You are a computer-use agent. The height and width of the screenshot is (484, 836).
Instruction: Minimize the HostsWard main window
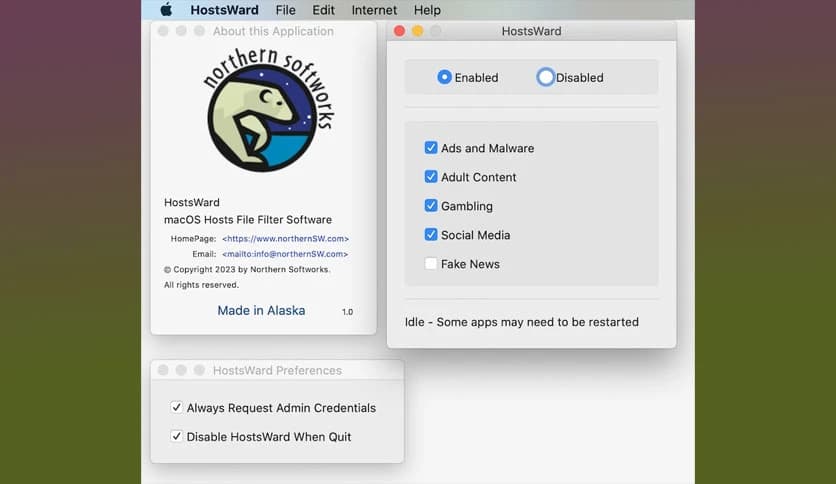418,31
